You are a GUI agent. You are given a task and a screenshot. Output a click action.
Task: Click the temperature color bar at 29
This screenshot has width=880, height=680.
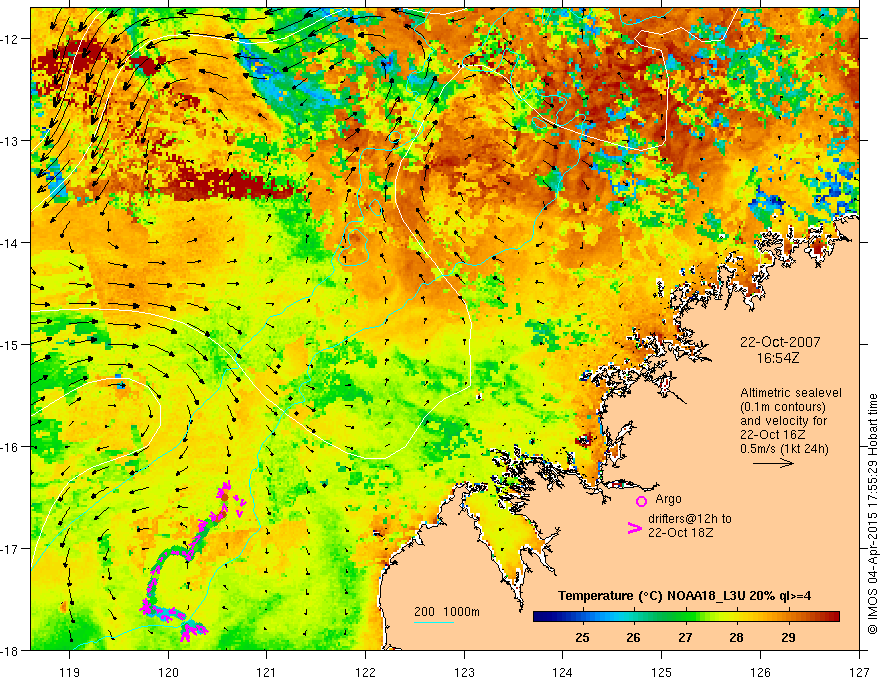click(788, 617)
